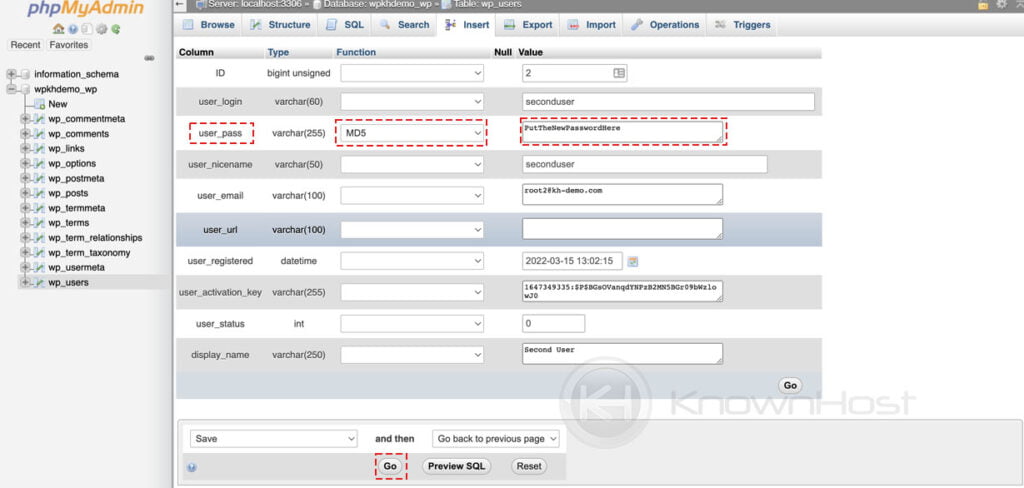The height and width of the screenshot is (488, 1024).
Task: Click the Reset button
Action: click(x=529, y=466)
